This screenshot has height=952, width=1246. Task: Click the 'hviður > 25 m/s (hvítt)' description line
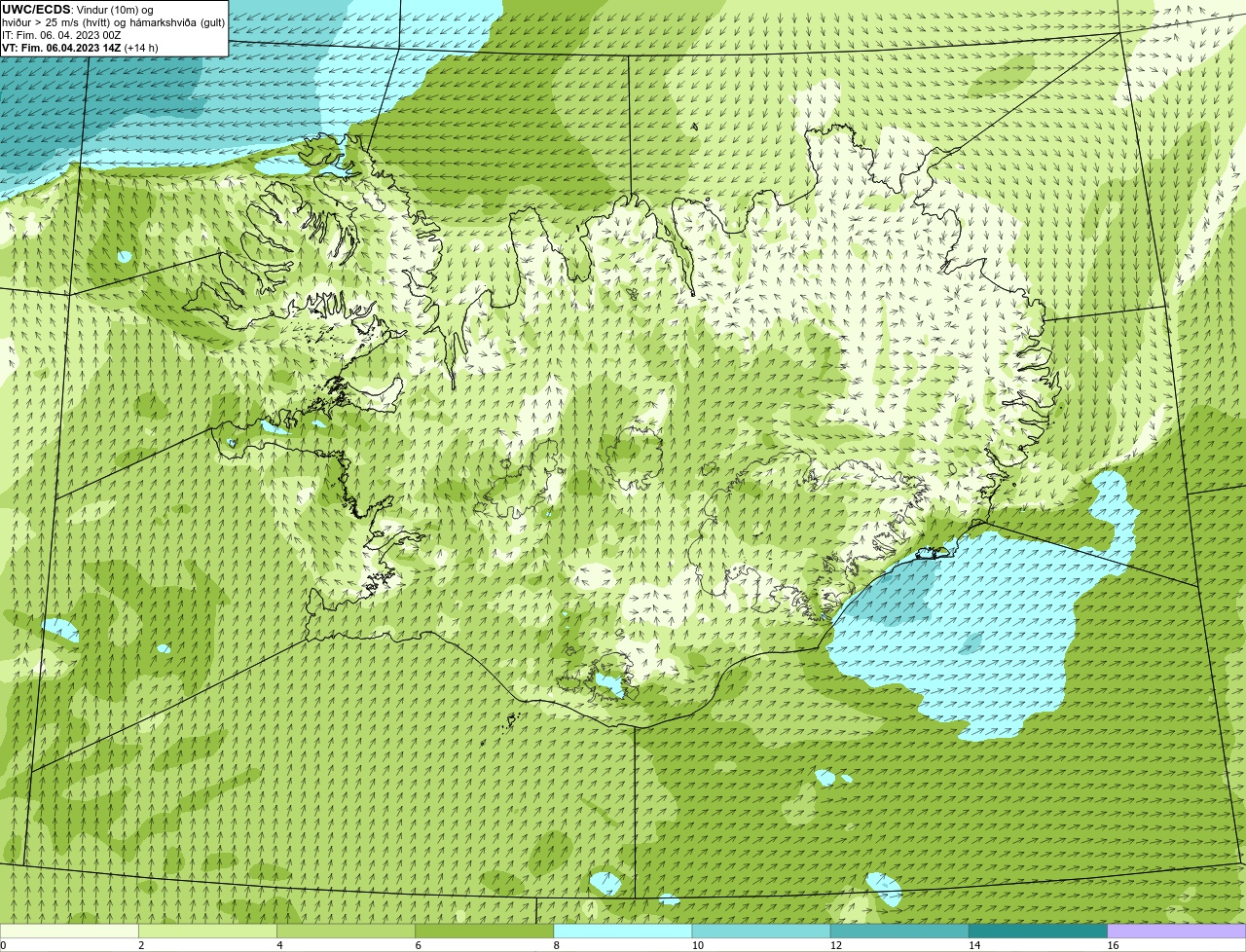click(x=113, y=22)
